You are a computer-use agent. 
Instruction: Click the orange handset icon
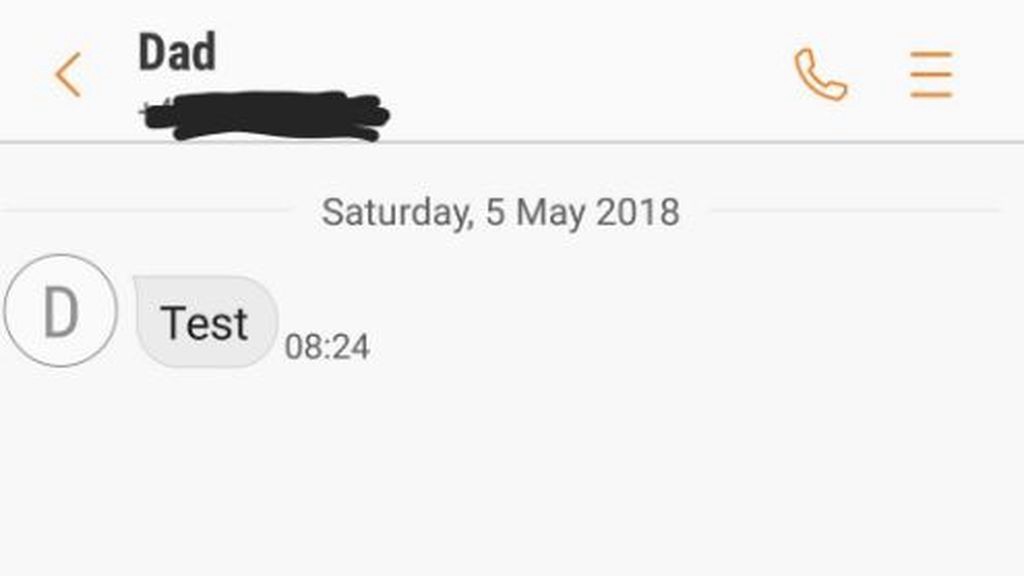coord(821,74)
